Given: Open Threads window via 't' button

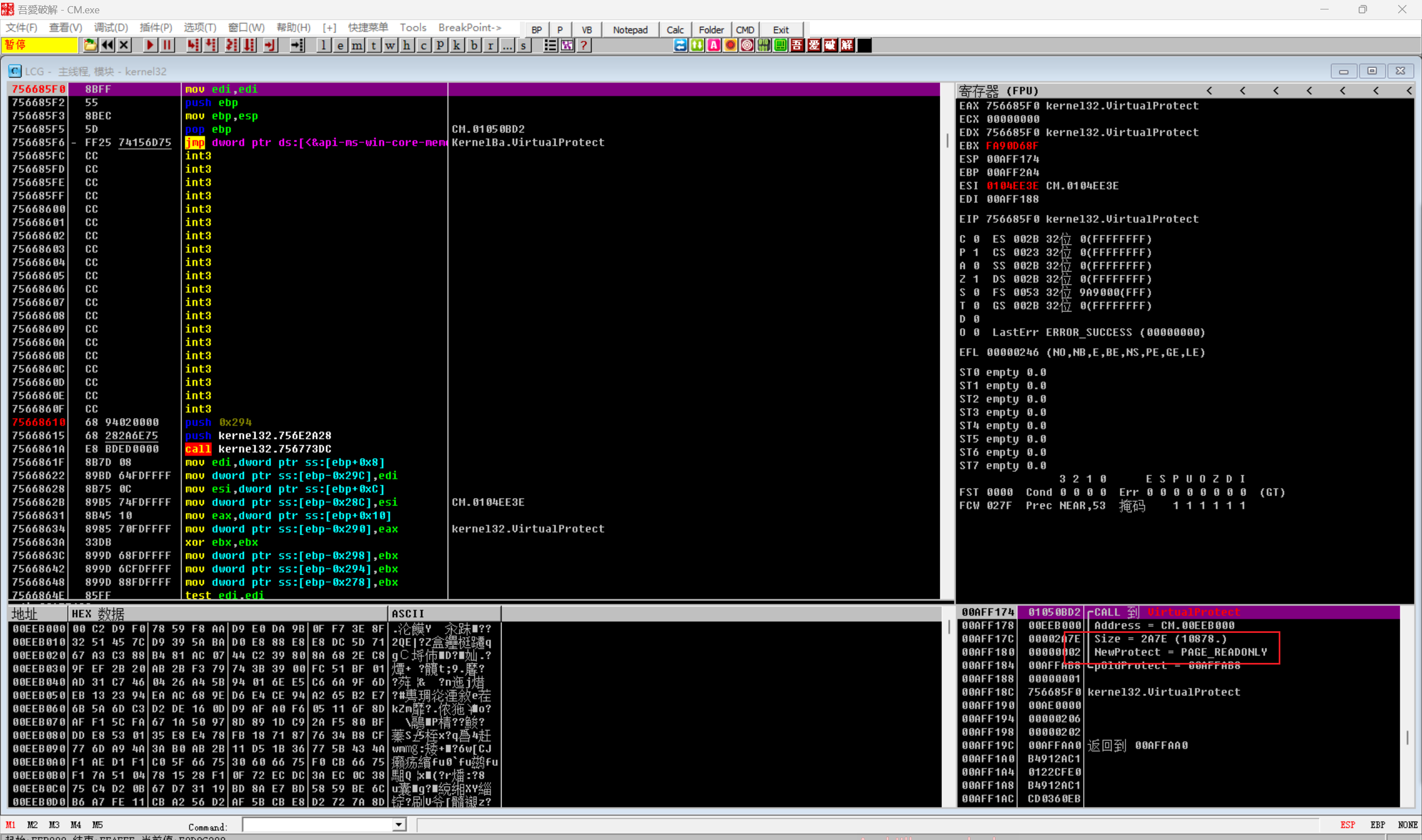Looking at the screenshot, I should tap(373, 46).
